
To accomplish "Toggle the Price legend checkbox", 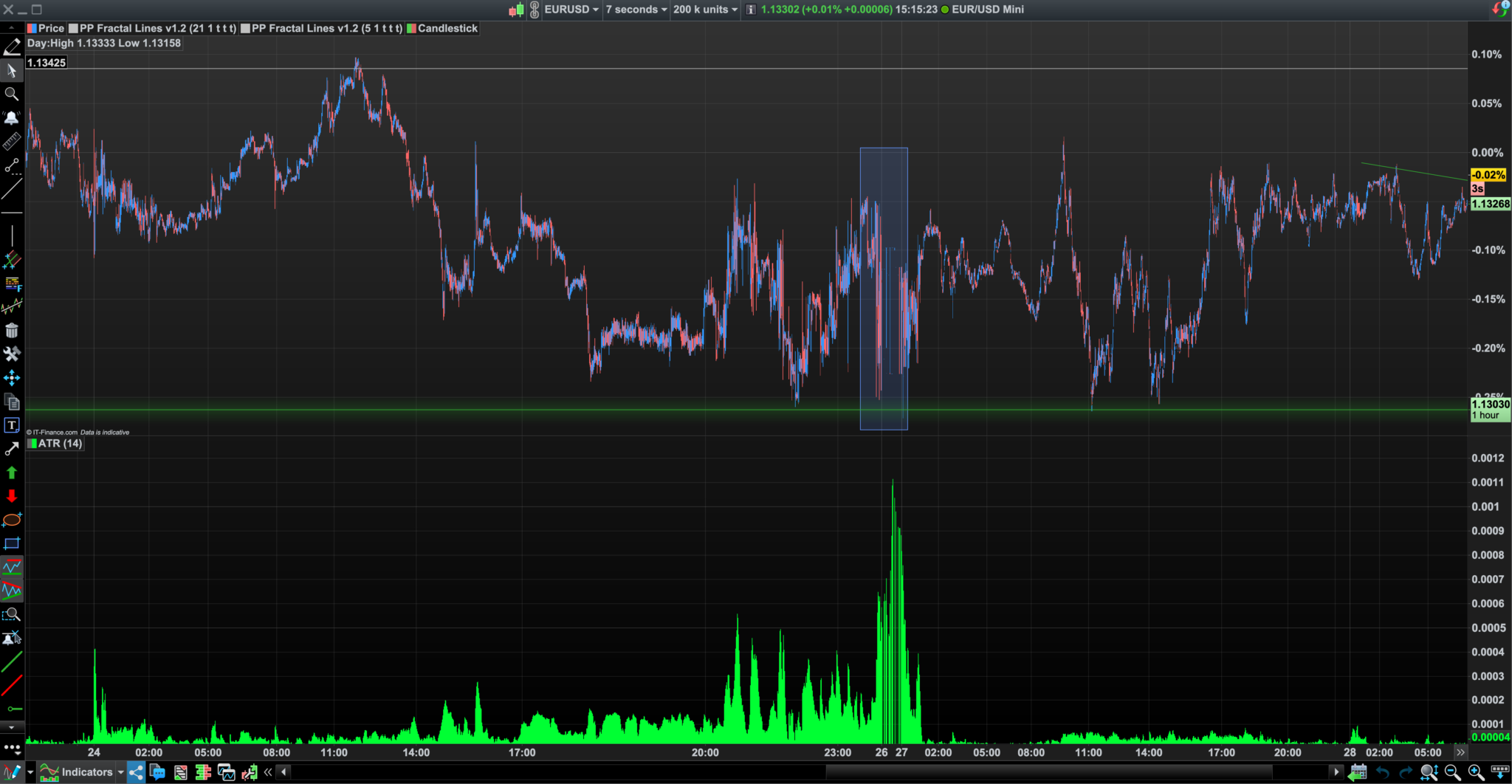I will (32, 29).
